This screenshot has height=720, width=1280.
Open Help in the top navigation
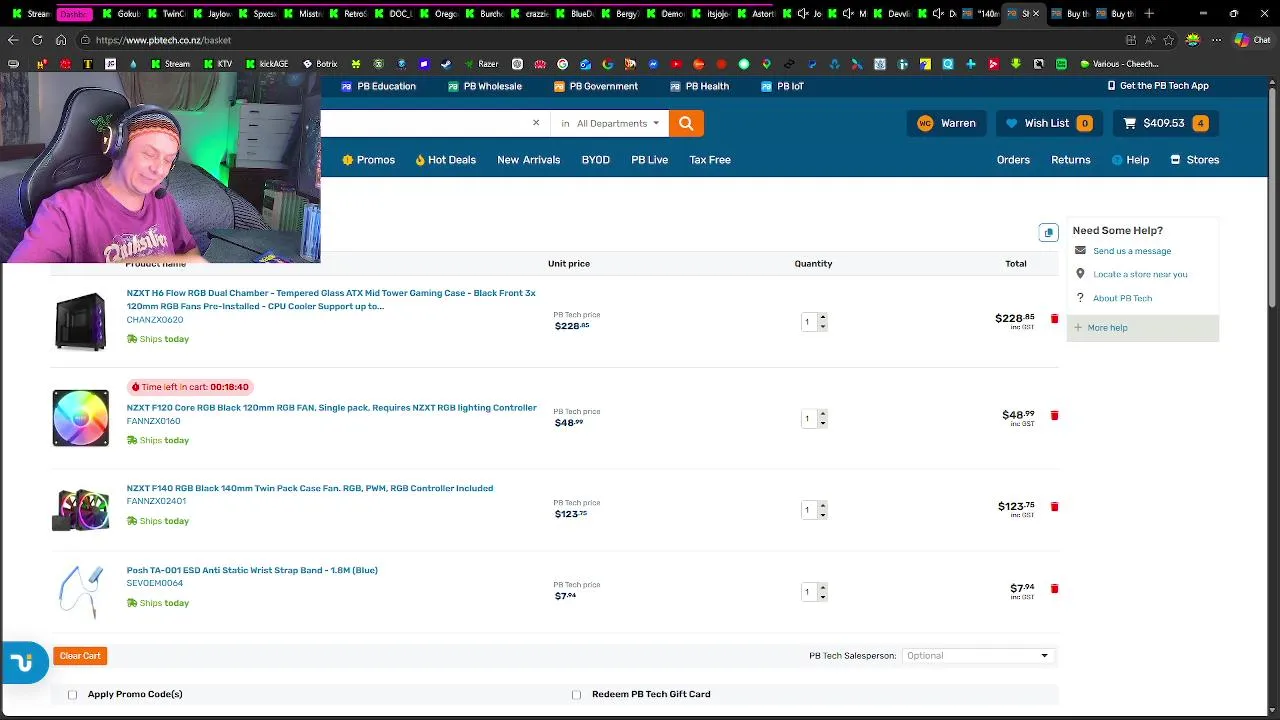(1130, 160)
